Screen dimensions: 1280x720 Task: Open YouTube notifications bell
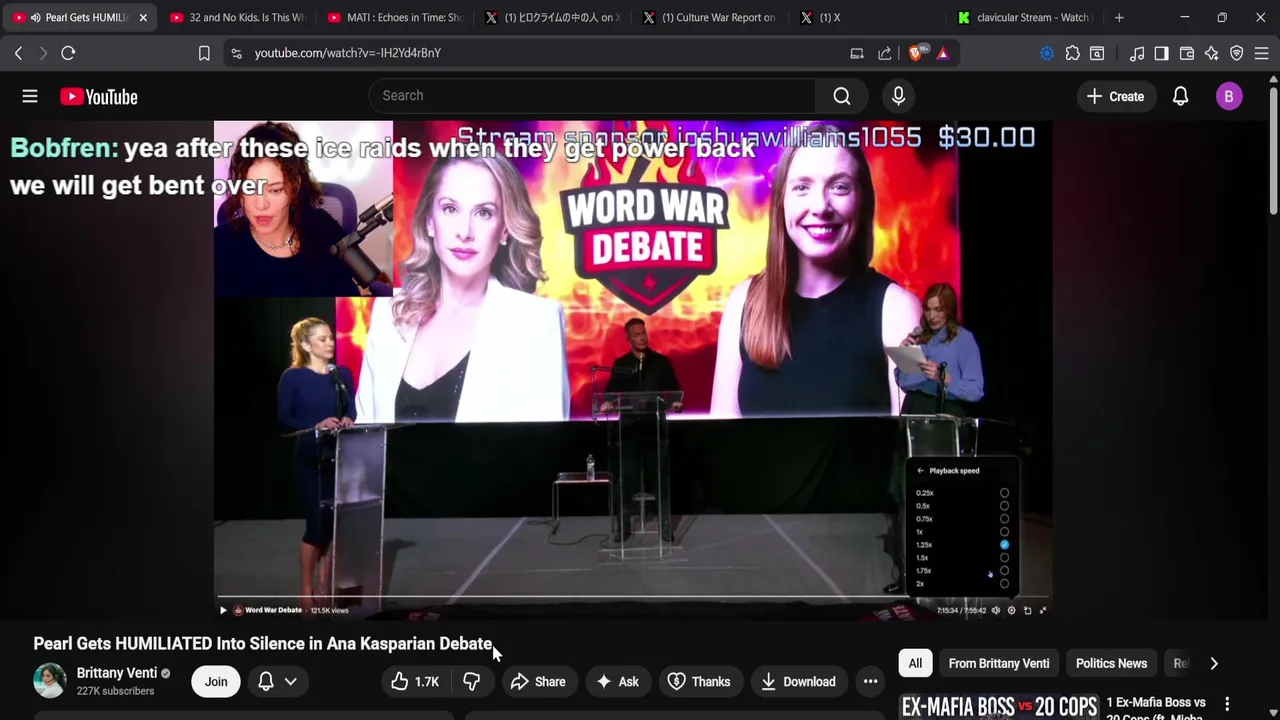pyautogui.click(x=1180, y=96)
